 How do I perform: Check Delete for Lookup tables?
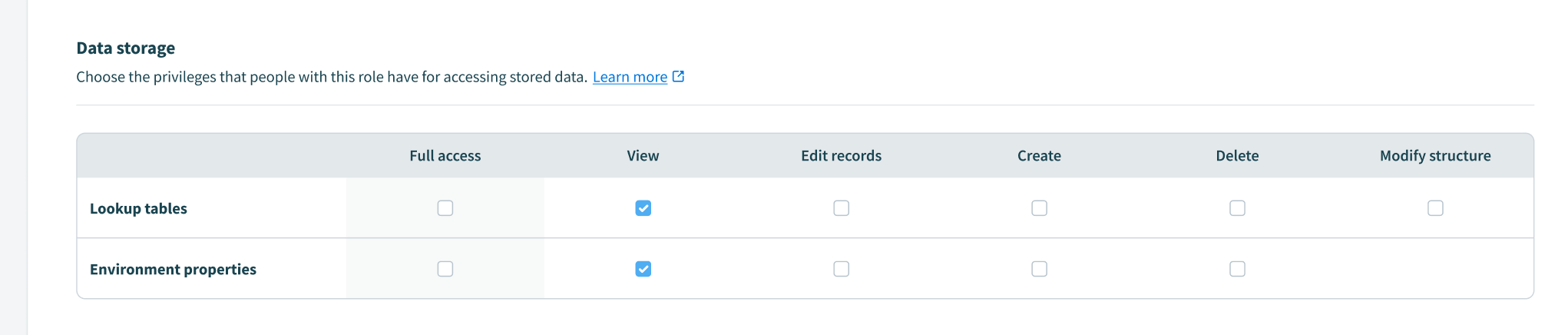point(1237,208)
